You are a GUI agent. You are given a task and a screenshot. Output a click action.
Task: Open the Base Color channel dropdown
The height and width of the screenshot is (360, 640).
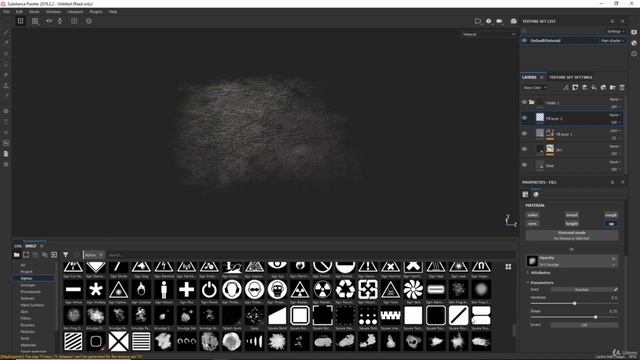click(x=535, y=88)
